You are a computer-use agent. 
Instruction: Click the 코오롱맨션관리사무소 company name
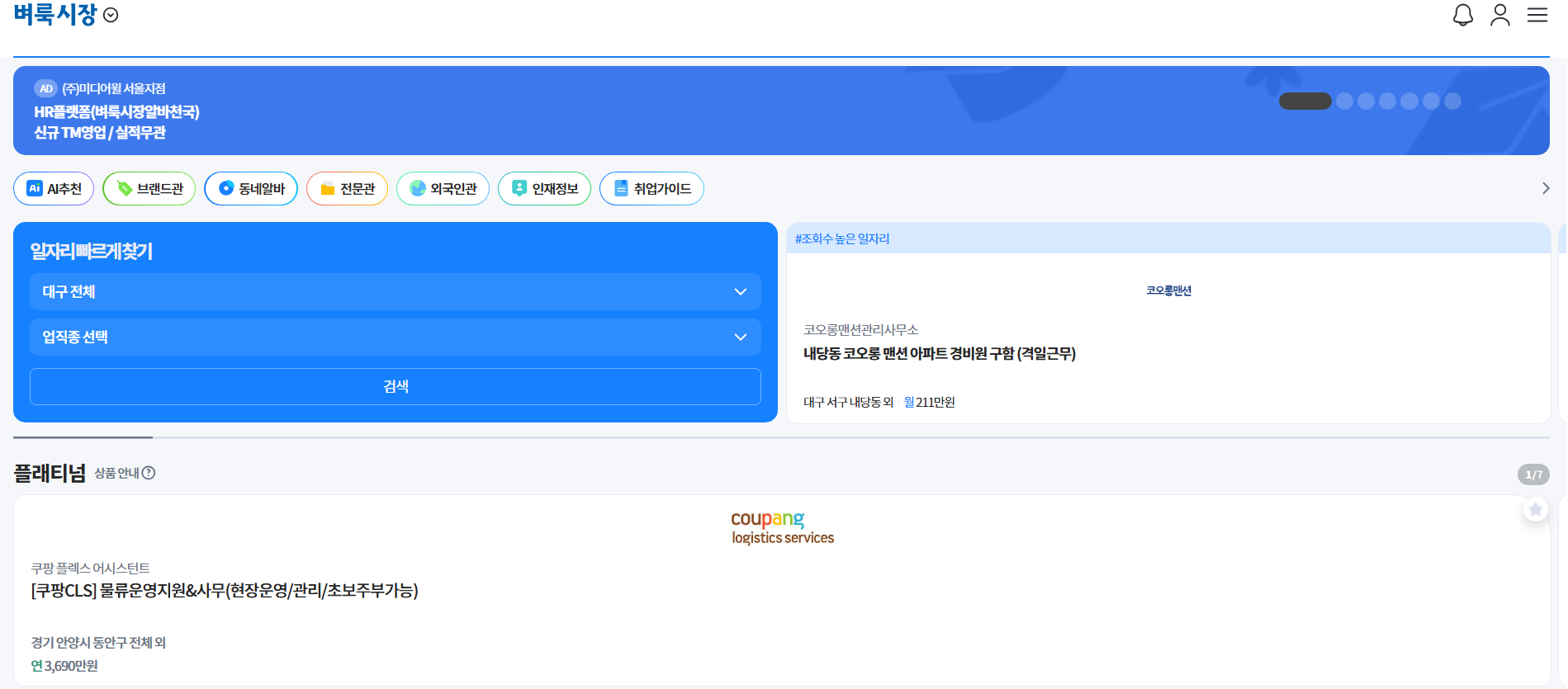[x=860, y=329]
